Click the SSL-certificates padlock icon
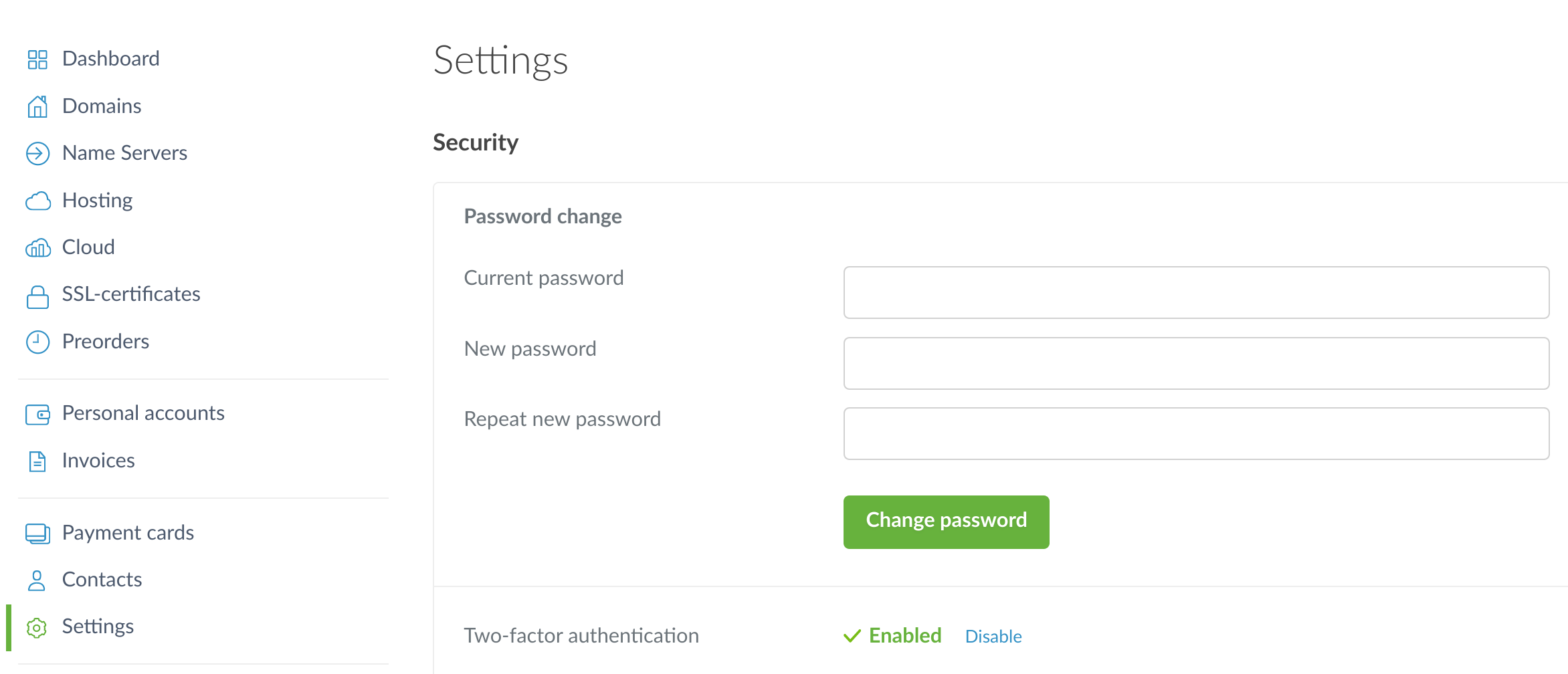 tap(37, 296)
